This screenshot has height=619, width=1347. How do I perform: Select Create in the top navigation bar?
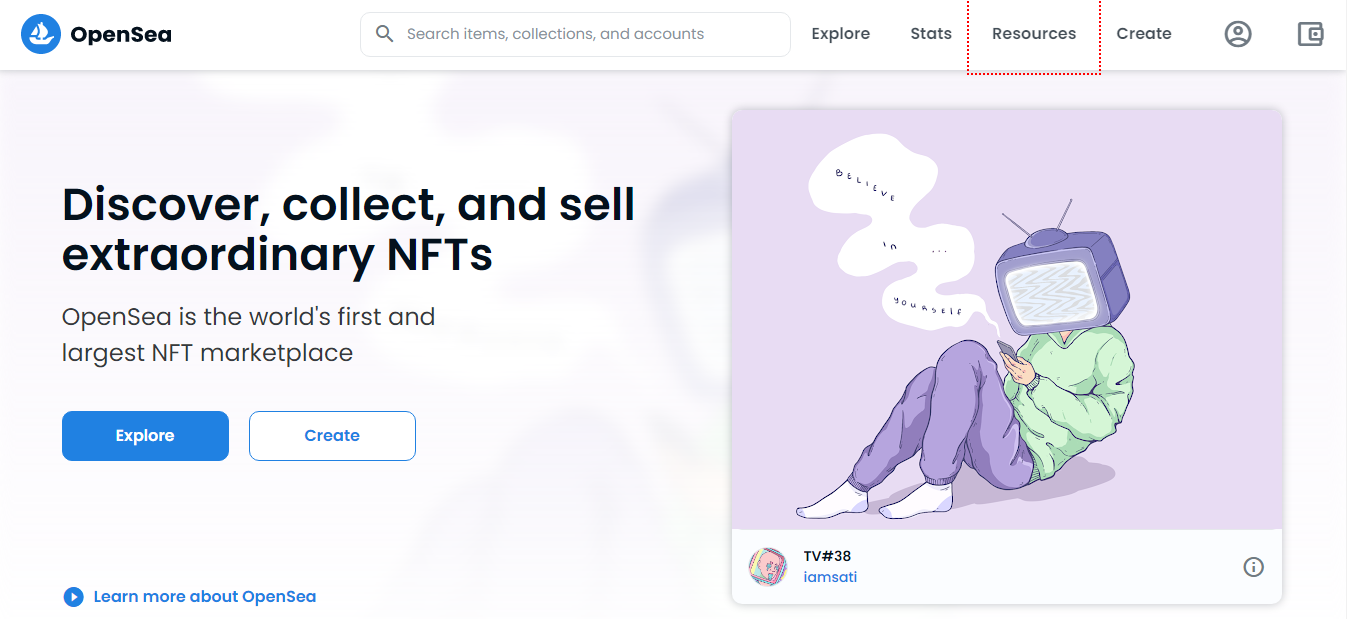(x=1144, y=34)
